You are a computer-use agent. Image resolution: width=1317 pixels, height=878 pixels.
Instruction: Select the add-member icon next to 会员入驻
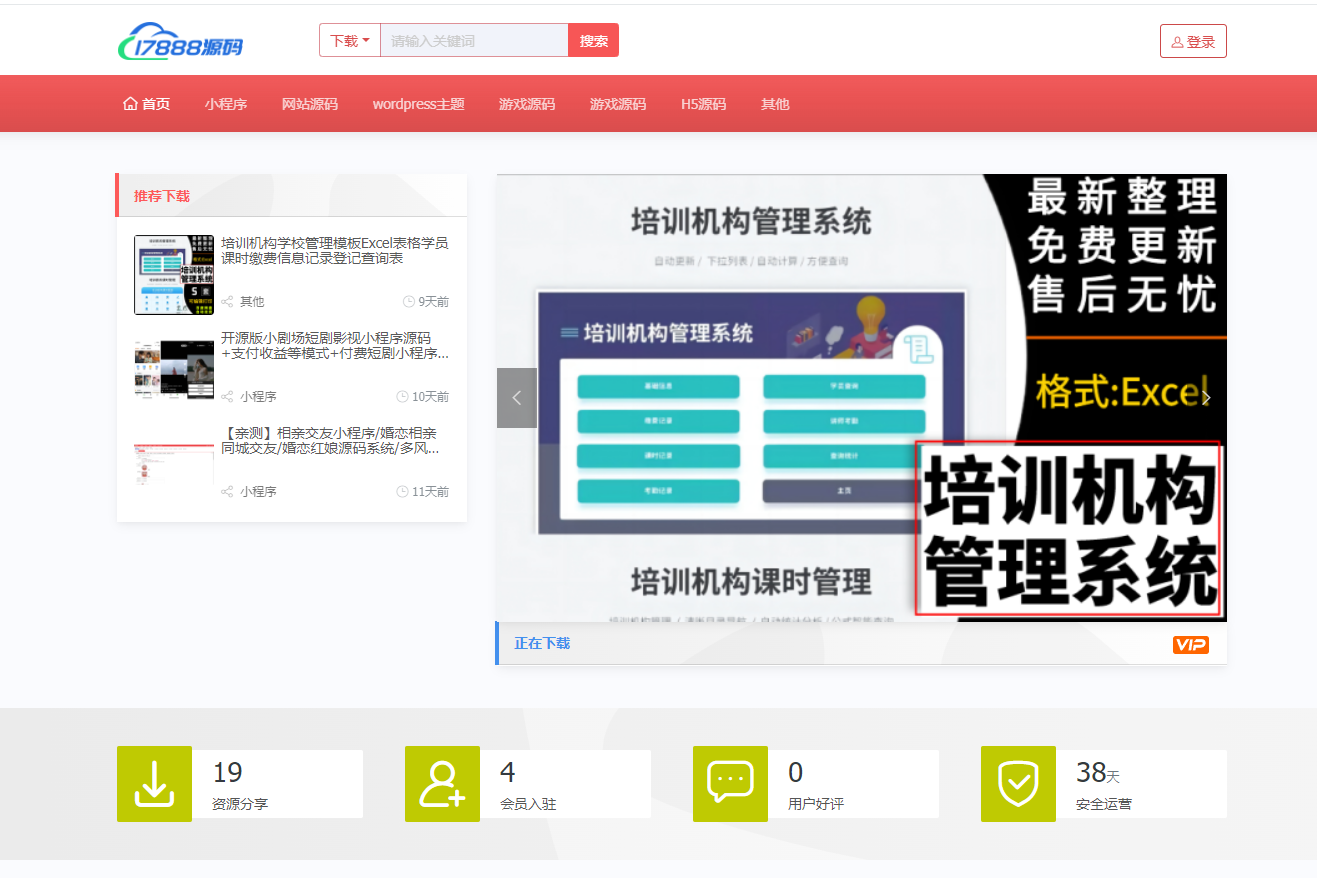pos(442,784)
